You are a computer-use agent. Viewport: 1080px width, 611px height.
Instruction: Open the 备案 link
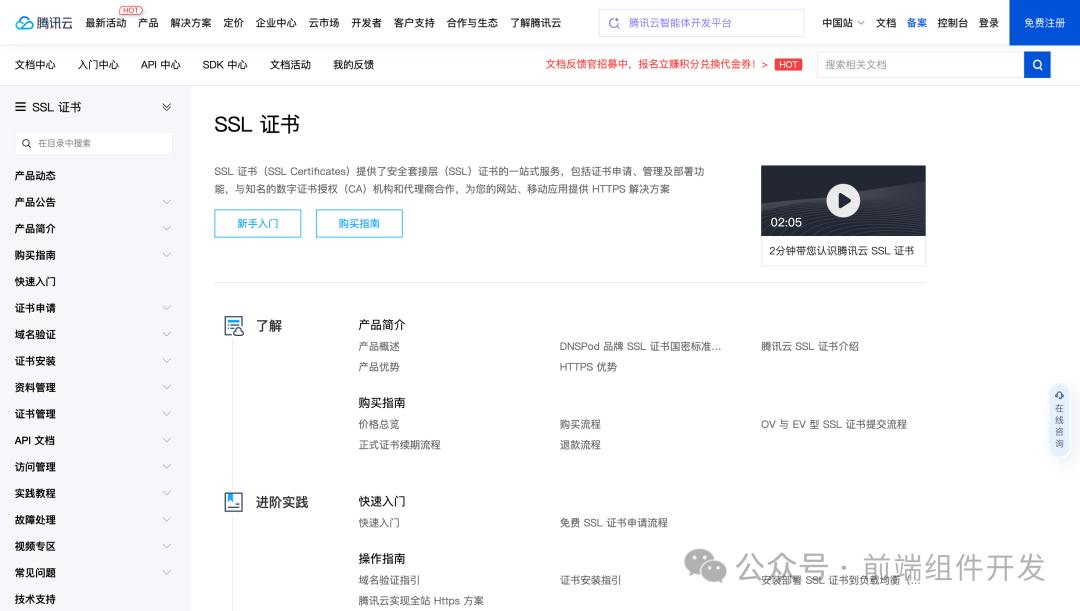917,23
